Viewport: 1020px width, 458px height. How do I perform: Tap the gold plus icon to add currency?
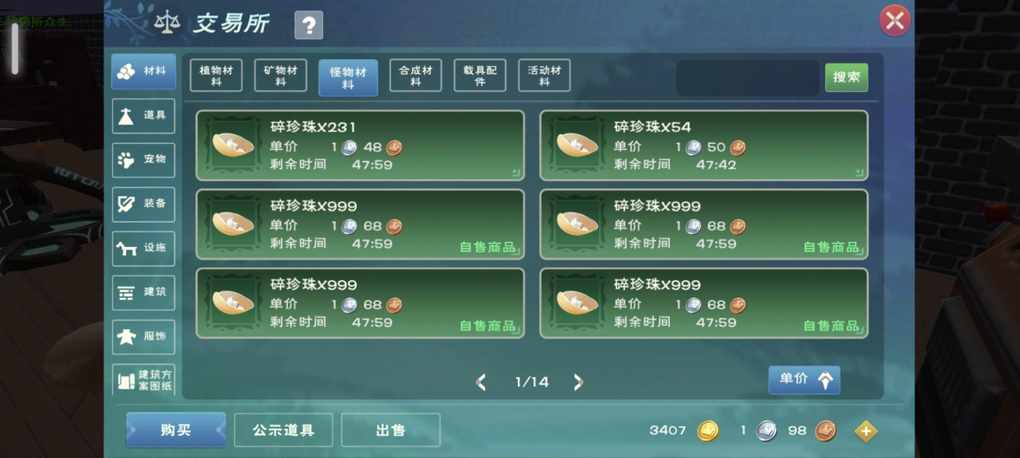[x=865, y=431]
